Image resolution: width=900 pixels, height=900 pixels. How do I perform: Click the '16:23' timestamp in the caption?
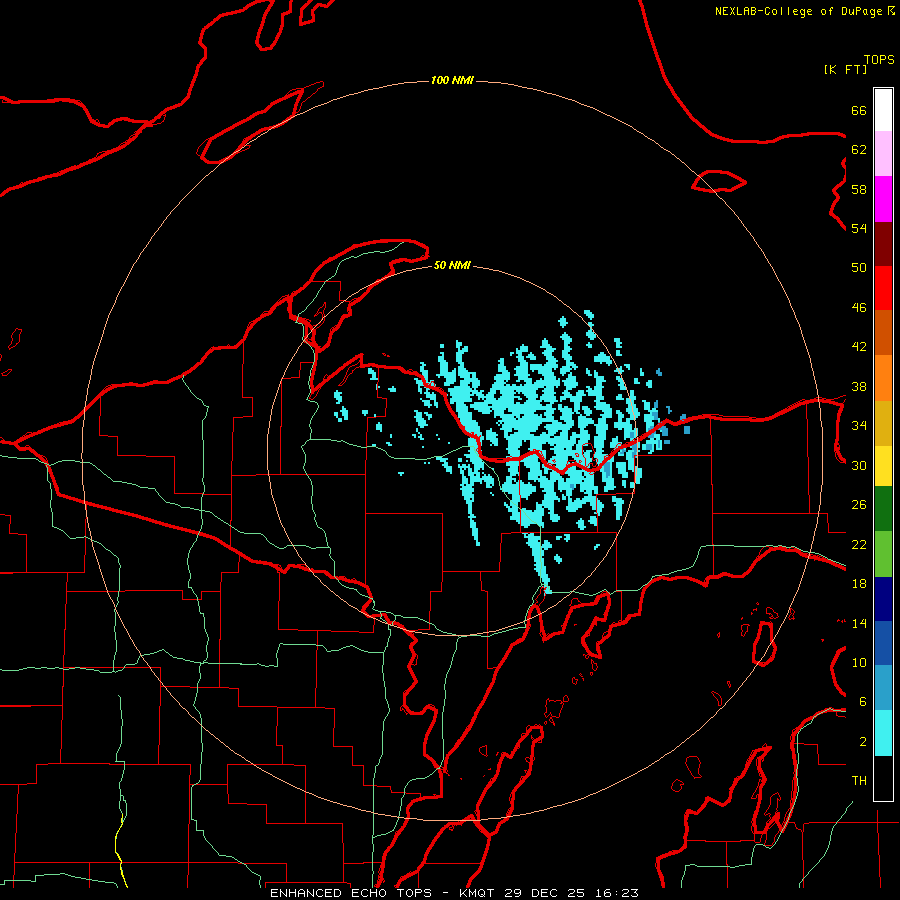(x=615, y=893)
